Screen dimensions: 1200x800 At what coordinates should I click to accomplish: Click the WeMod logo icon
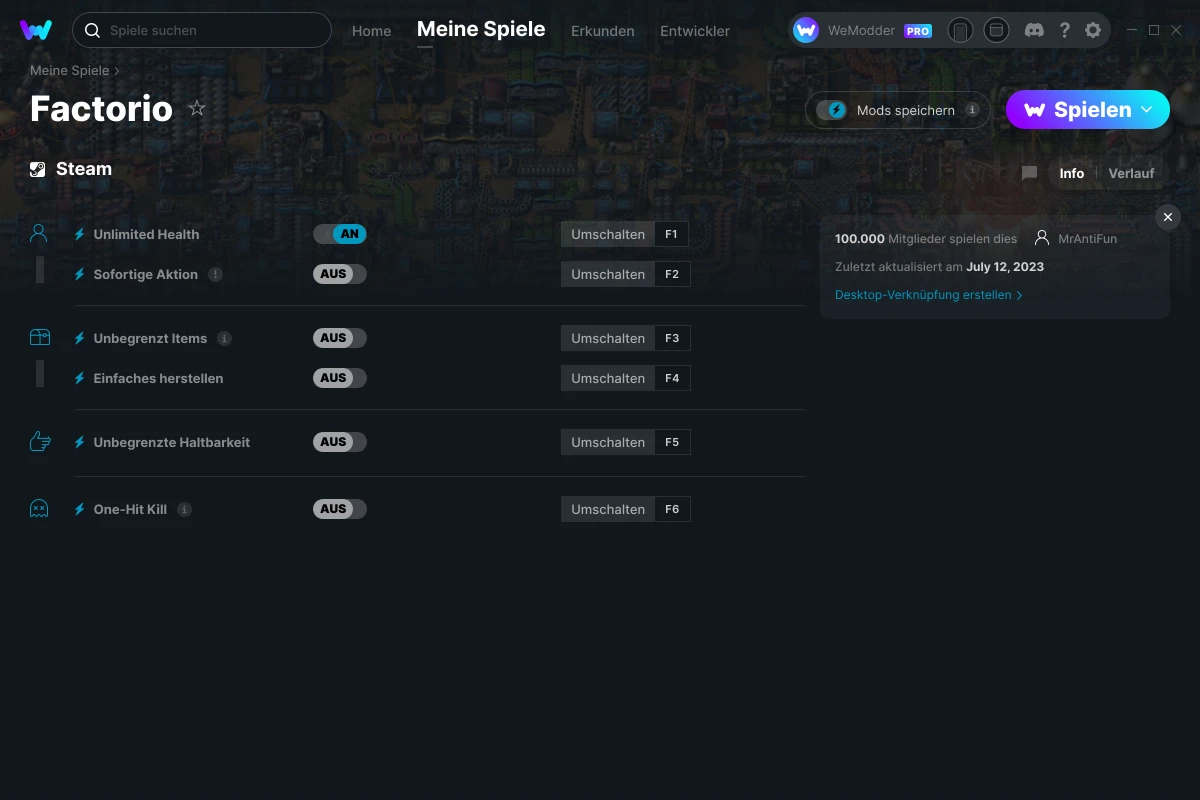[36, 30]
